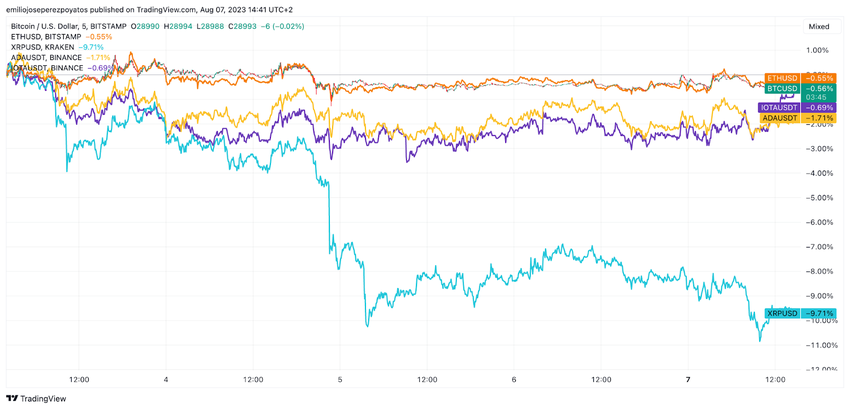850x409 pixels.
Task: Click the −7.00% price scale label
Action: click(817, 246)
